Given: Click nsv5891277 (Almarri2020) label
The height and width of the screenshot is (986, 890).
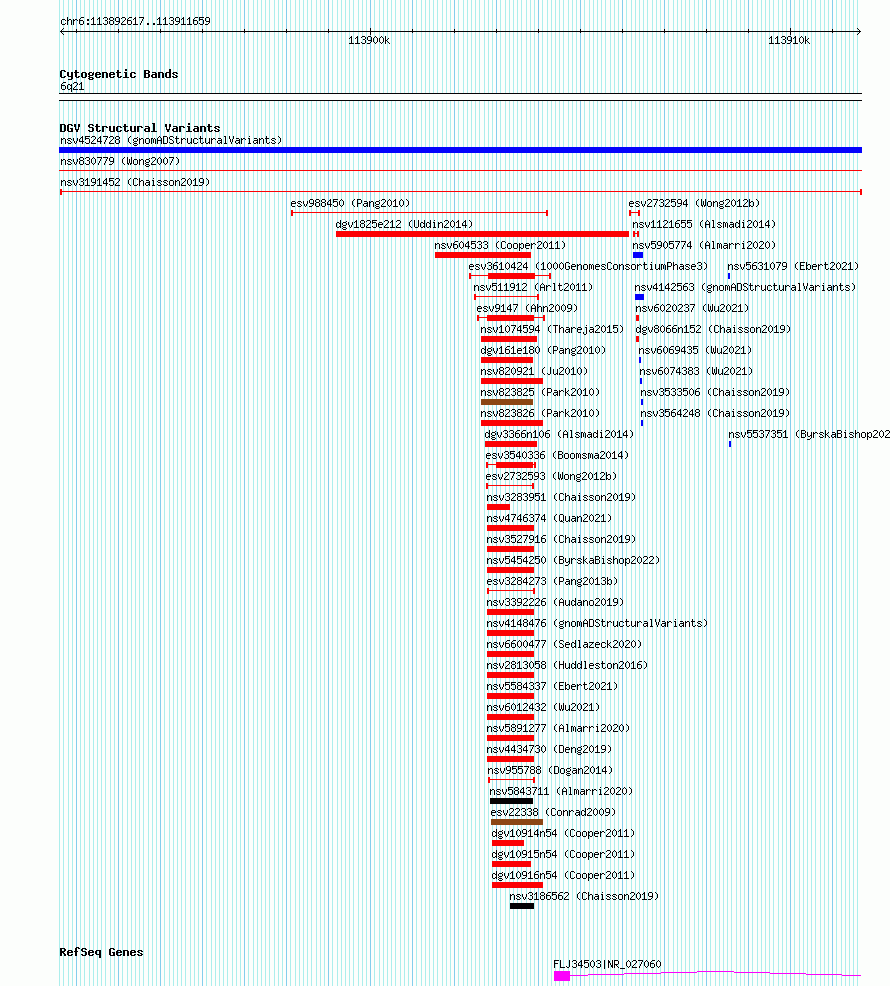Looking at the screenshot, I should coord(558,728).
